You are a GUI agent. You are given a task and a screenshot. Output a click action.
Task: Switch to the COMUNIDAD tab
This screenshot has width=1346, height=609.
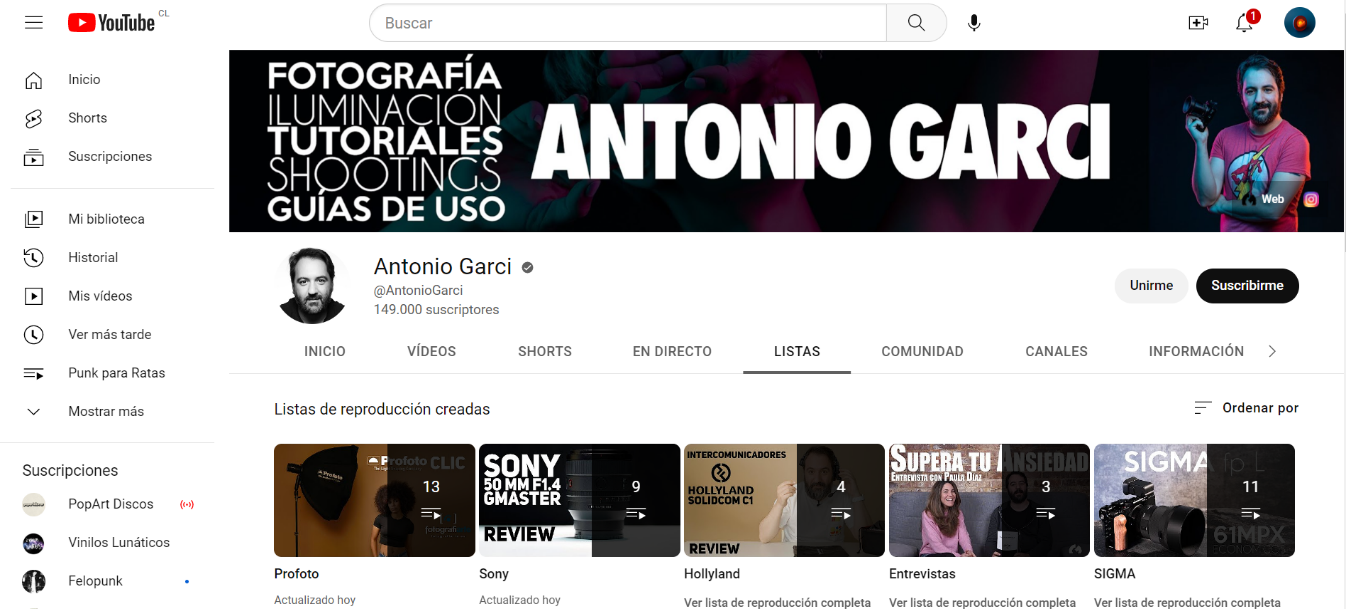pos(922,351)
